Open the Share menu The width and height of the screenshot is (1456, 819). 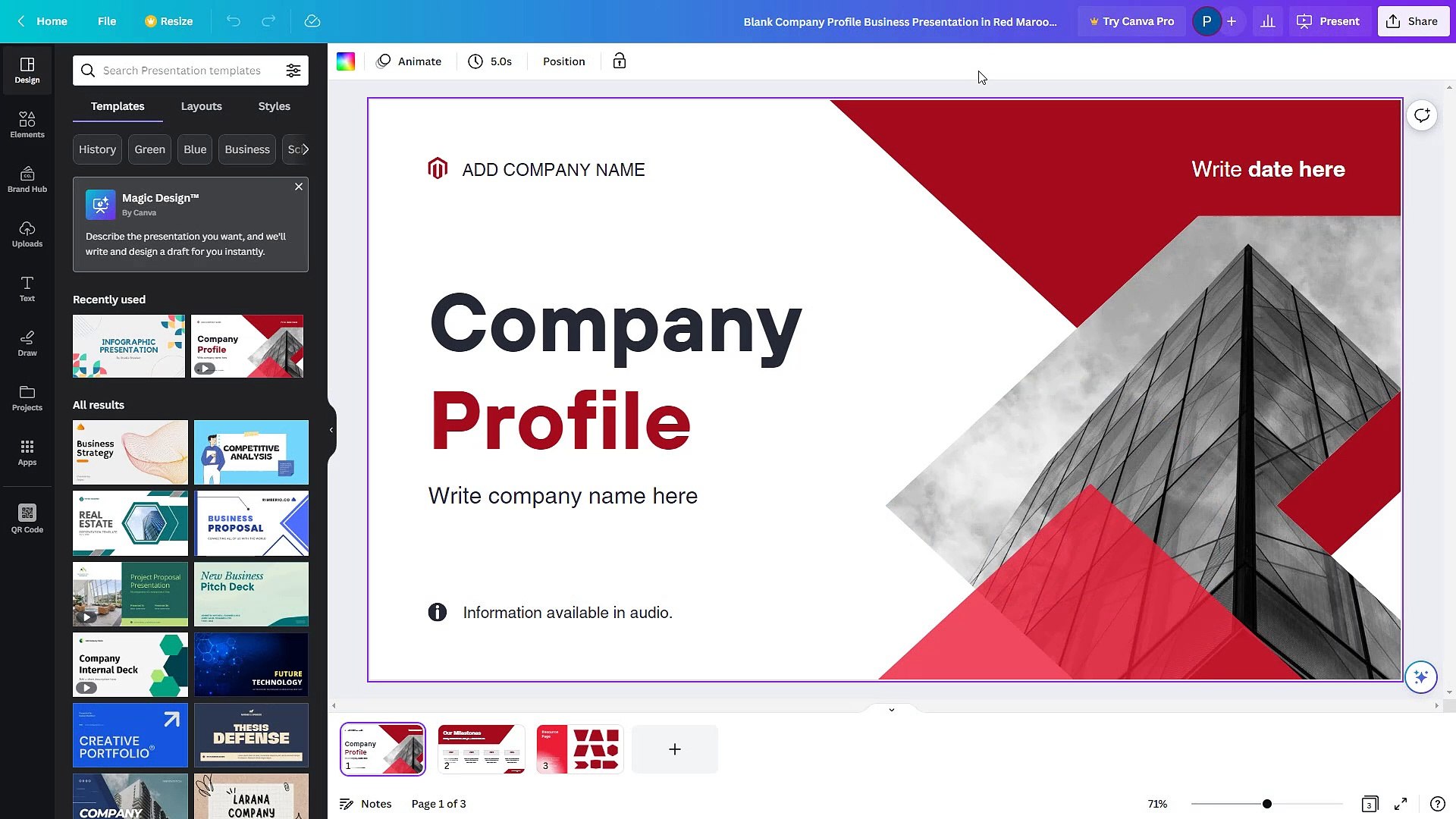click(x=1412, y=20)
